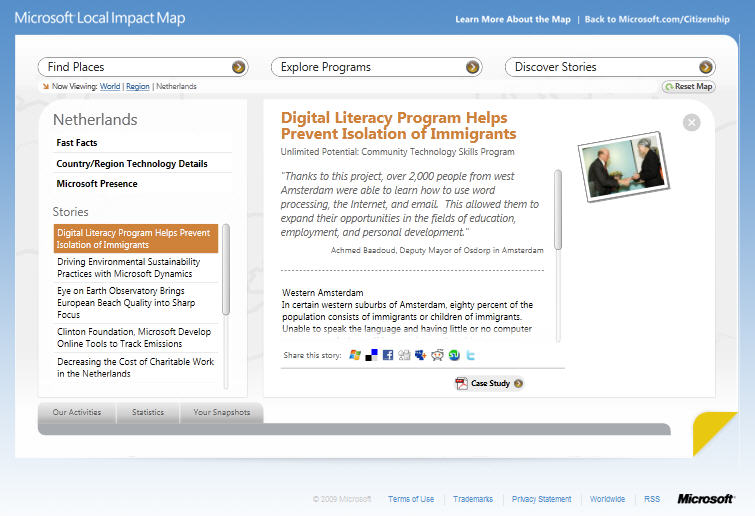Share story on Delicious

click(x=371, y=355)
